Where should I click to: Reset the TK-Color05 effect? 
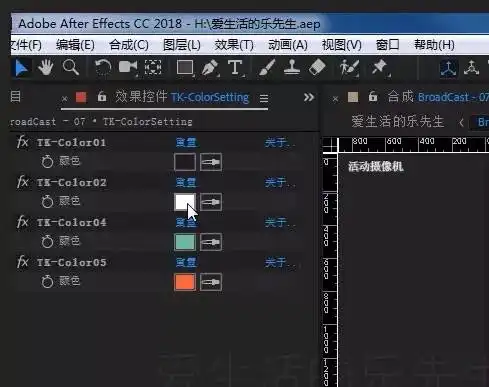tap(186, 262)
